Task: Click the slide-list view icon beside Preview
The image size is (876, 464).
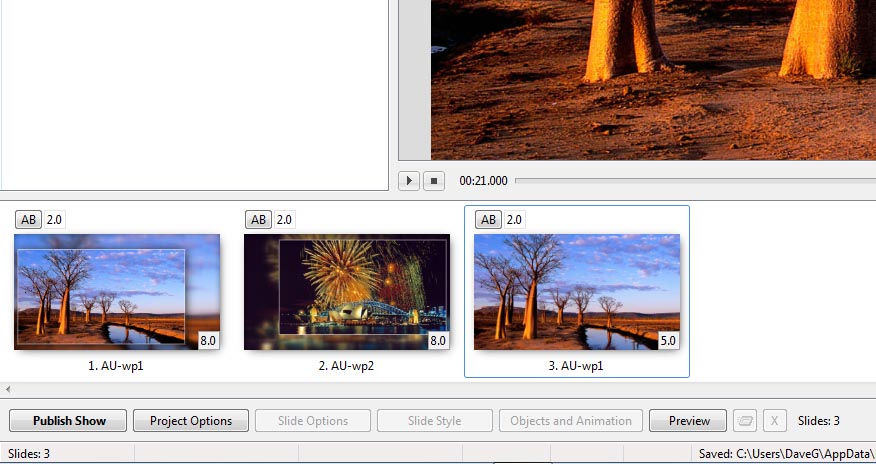Action: click(745, 420)
